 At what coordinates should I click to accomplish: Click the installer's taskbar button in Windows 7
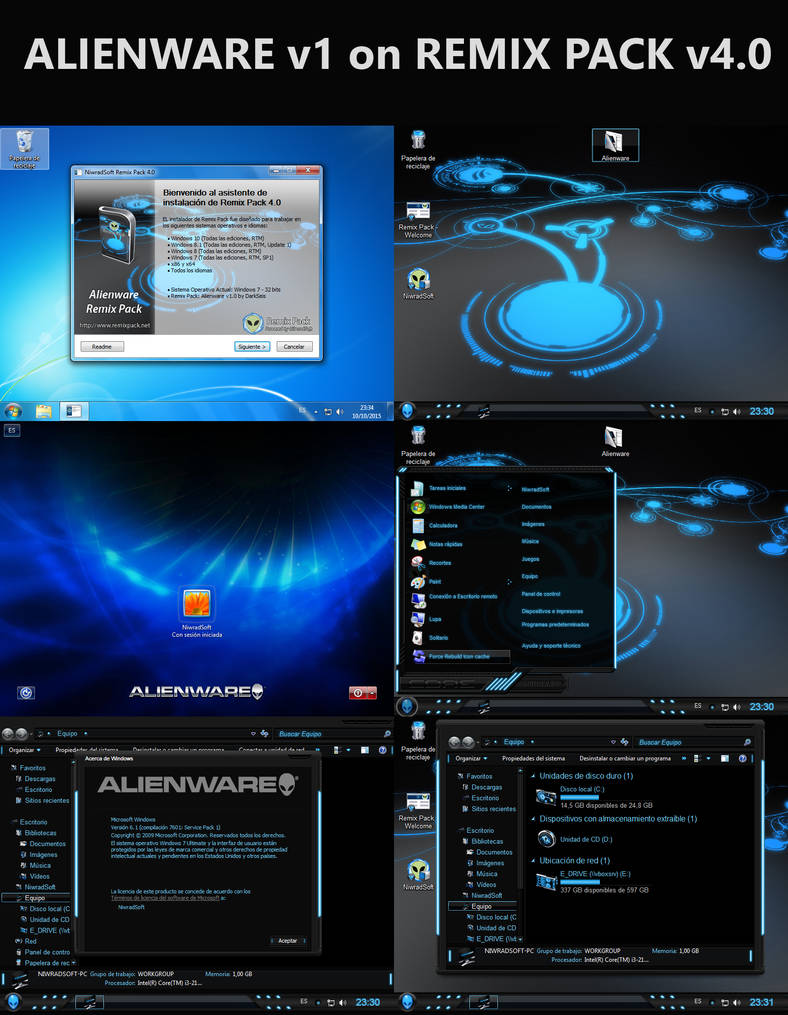[x=73, y=411]
